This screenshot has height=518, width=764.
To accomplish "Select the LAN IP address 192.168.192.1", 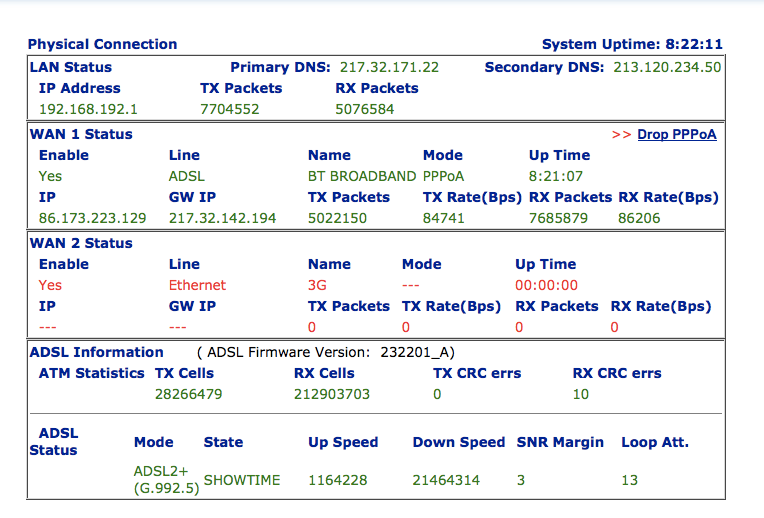I will pos(88,109).
